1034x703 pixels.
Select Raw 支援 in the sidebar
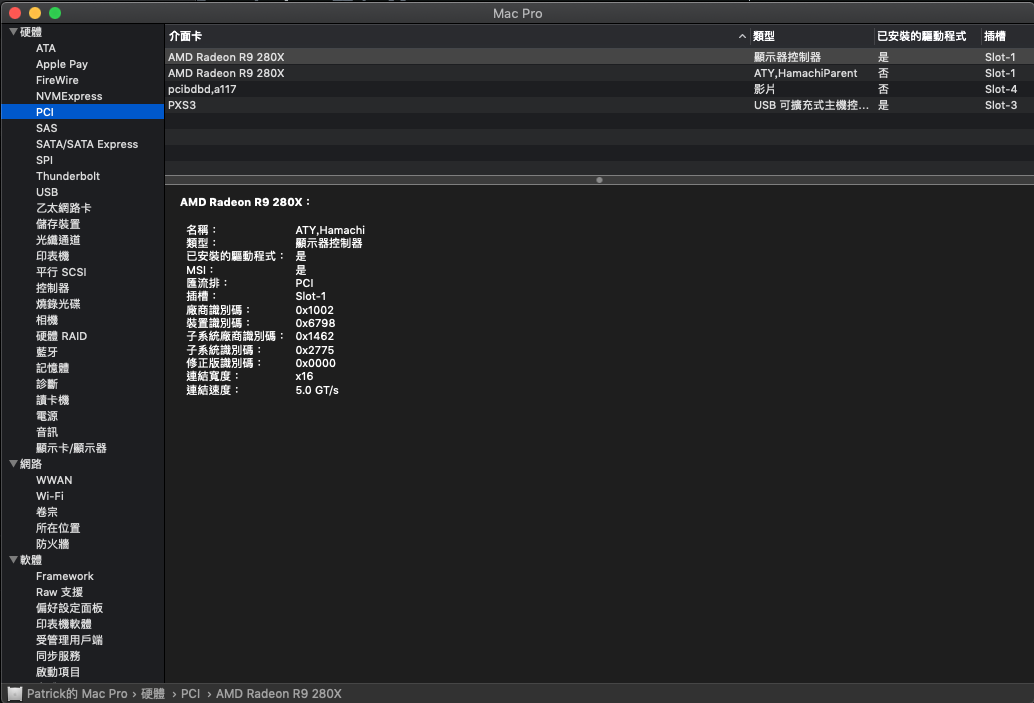[59, 592]
